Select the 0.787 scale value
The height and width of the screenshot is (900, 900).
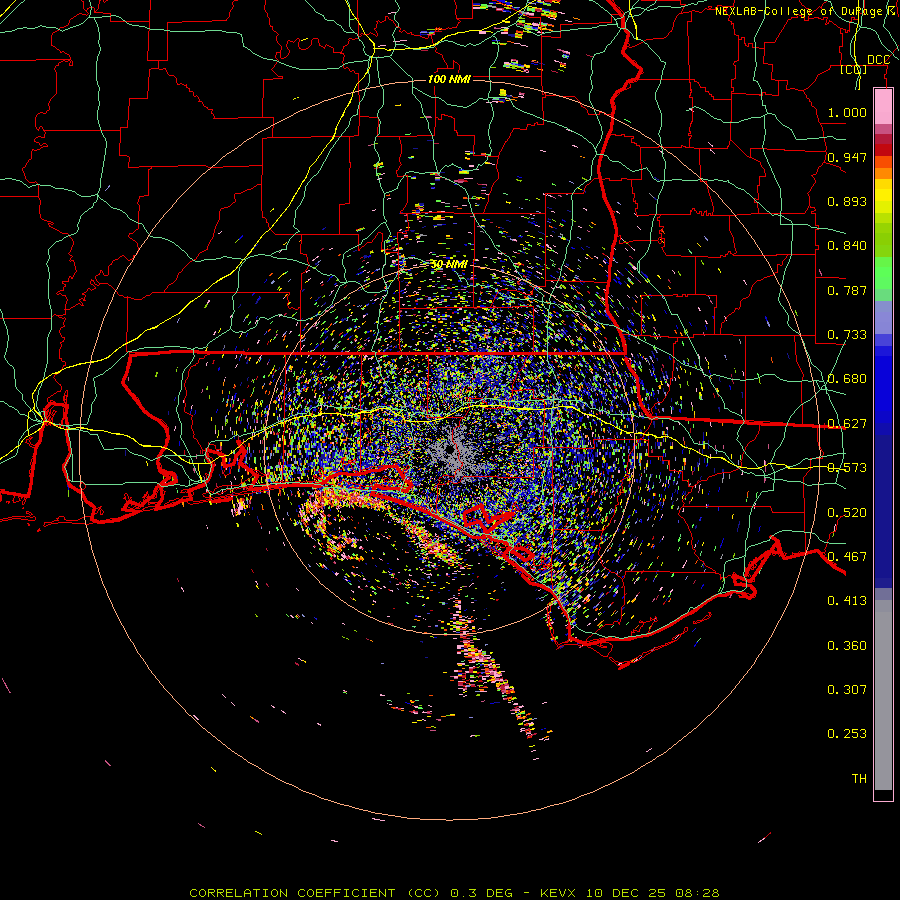click(847, 290)
